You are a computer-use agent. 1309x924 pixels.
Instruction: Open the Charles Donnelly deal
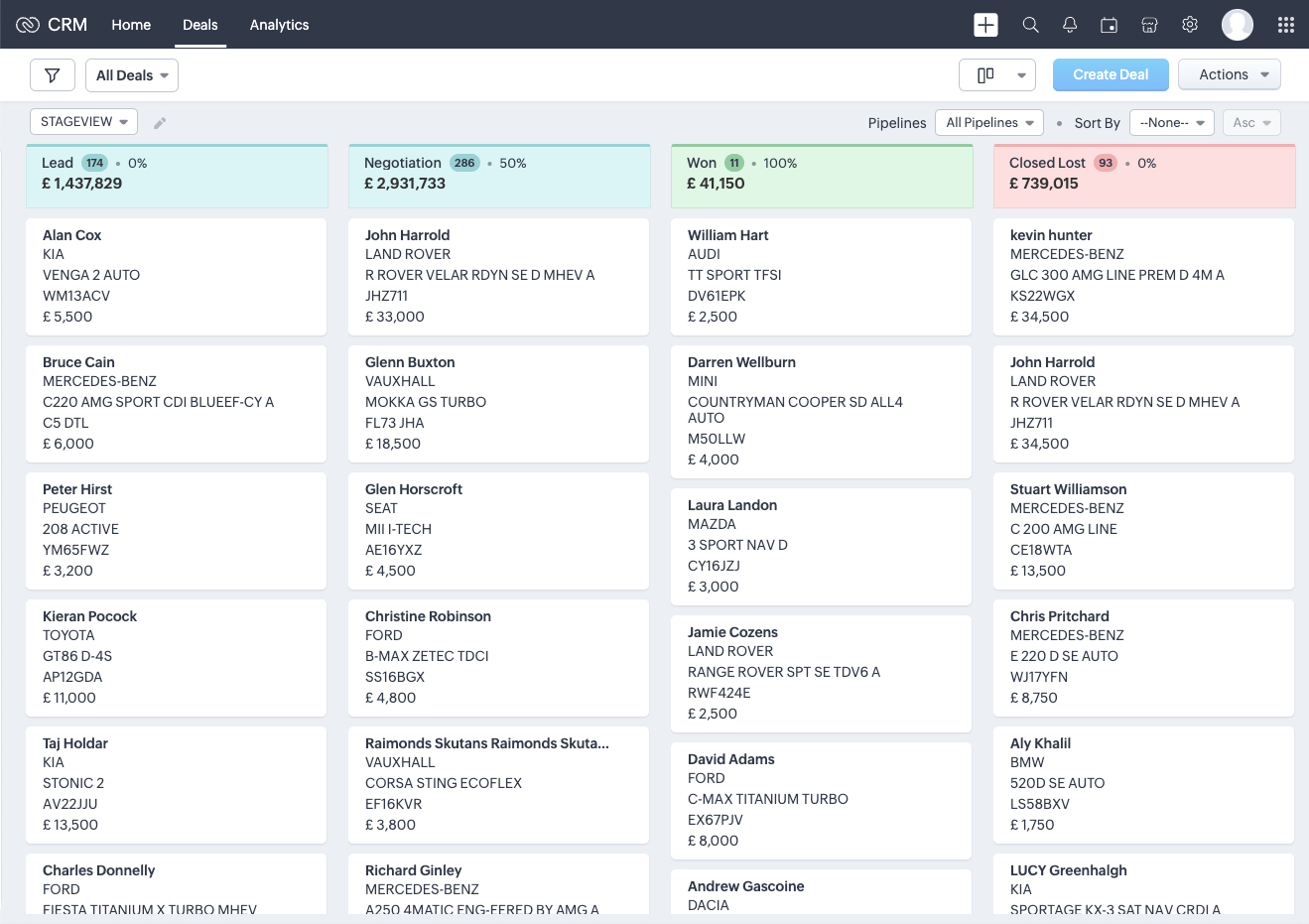[x=177, y=884]
